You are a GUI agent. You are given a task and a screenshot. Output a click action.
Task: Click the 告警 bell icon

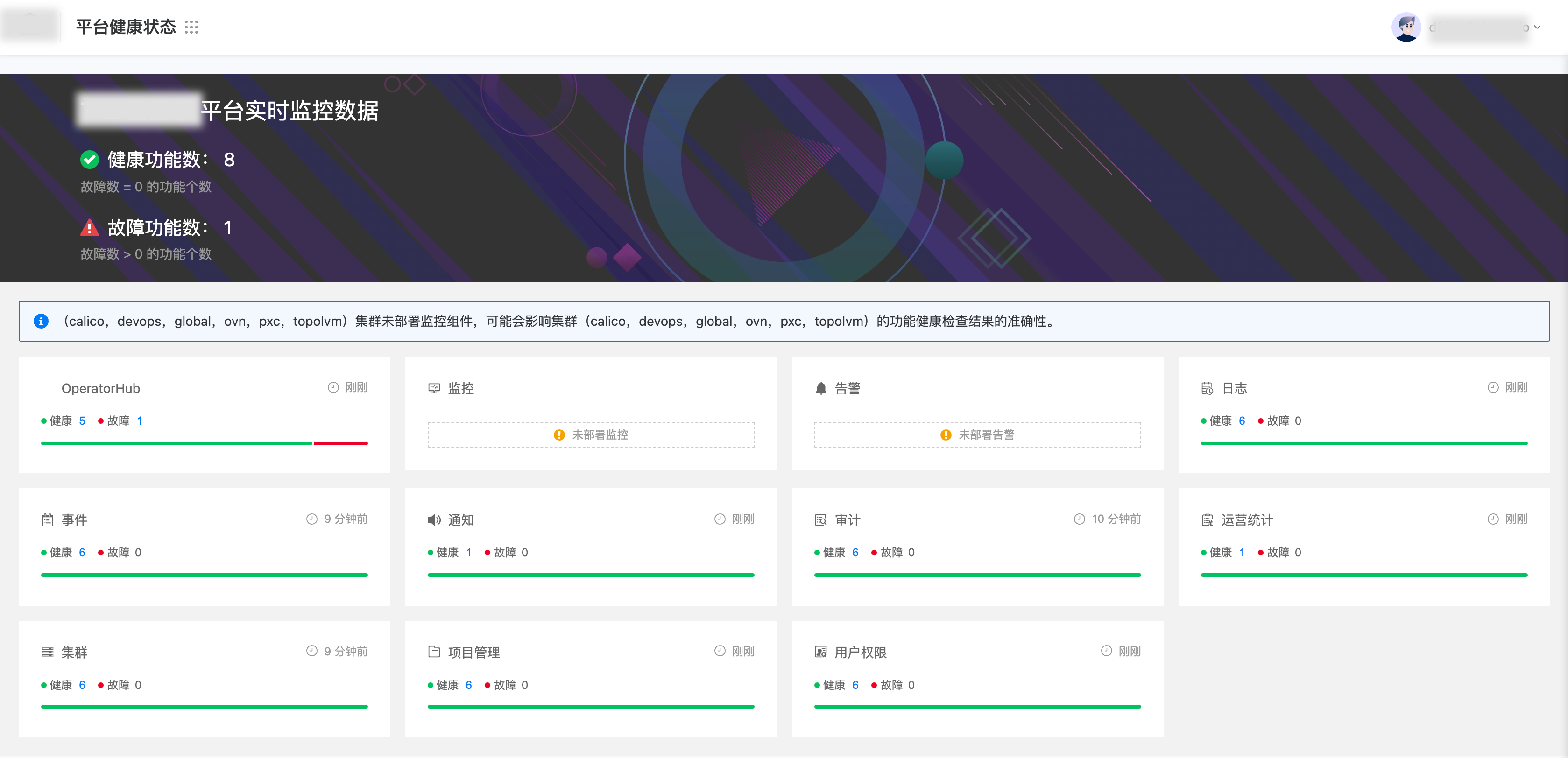tap(820, 388)
